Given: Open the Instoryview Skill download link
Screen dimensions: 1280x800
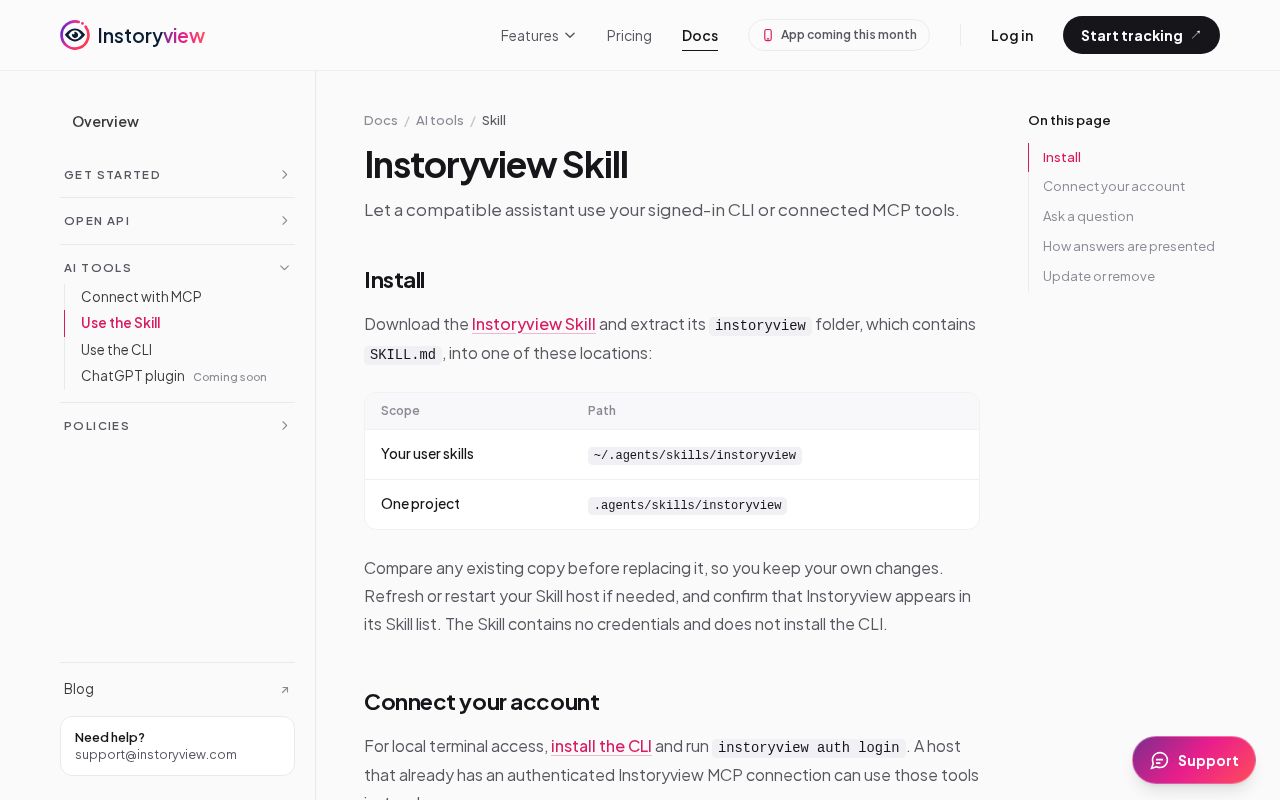Looking at the screenshot, I should point(534,324).
